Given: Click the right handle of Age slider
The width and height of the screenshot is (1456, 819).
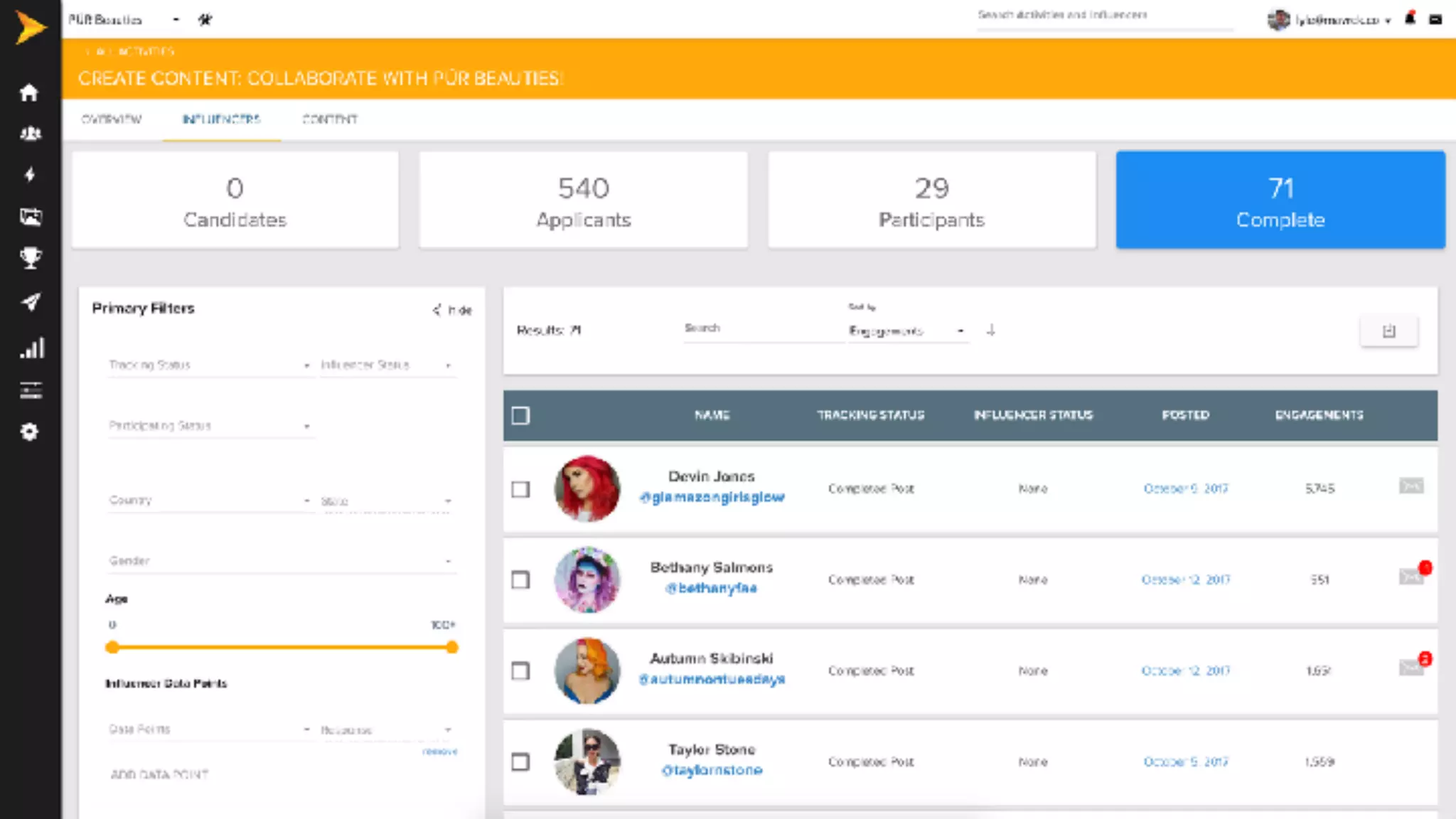Looking at the screenshot, I should tap(452, 647).
